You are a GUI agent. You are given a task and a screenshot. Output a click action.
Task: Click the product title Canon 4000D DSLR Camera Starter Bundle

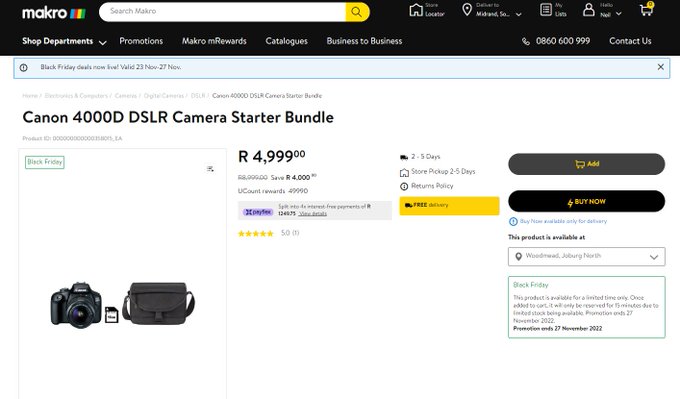coord(178,118)
